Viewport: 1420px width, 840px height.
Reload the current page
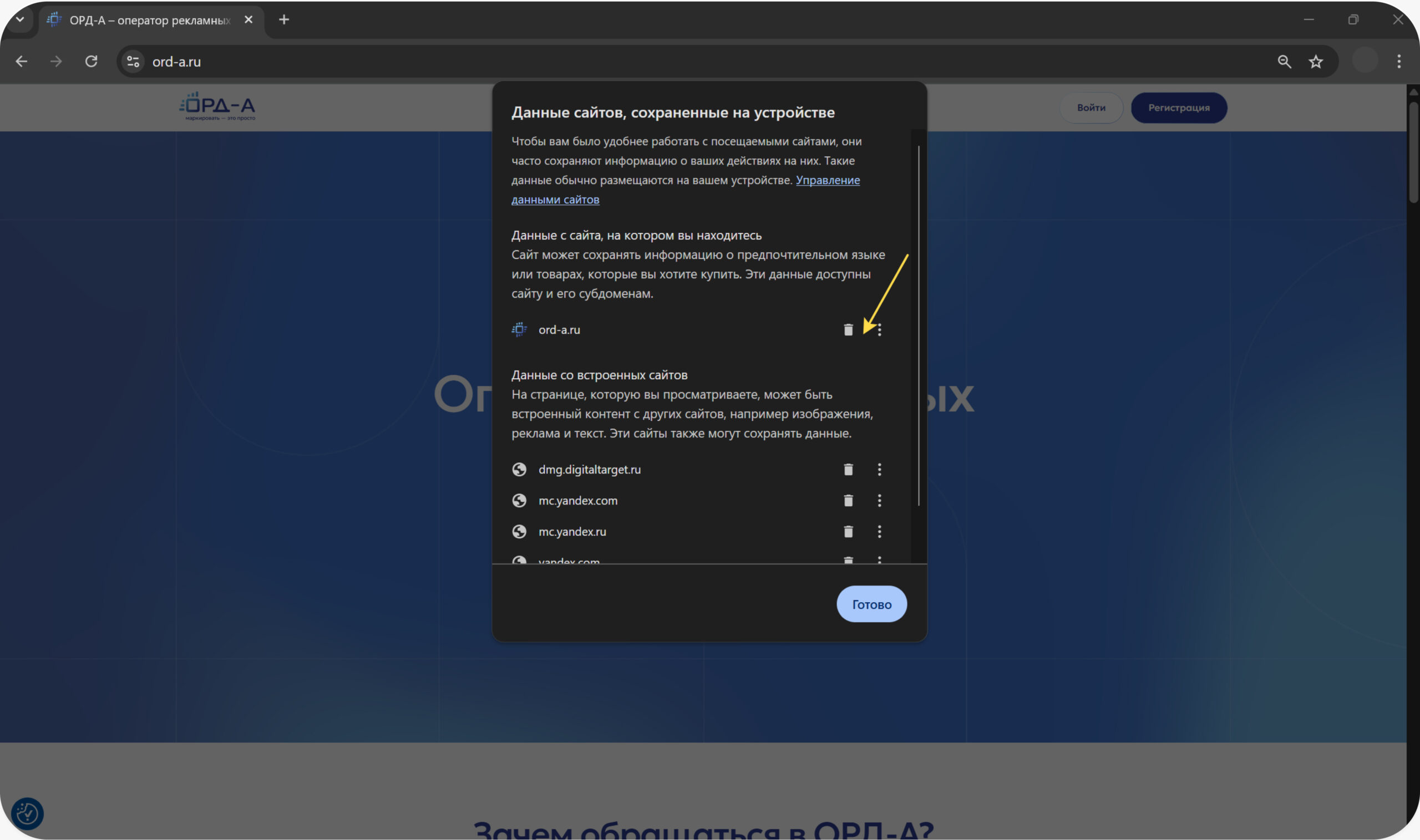(x=91, y=61)
